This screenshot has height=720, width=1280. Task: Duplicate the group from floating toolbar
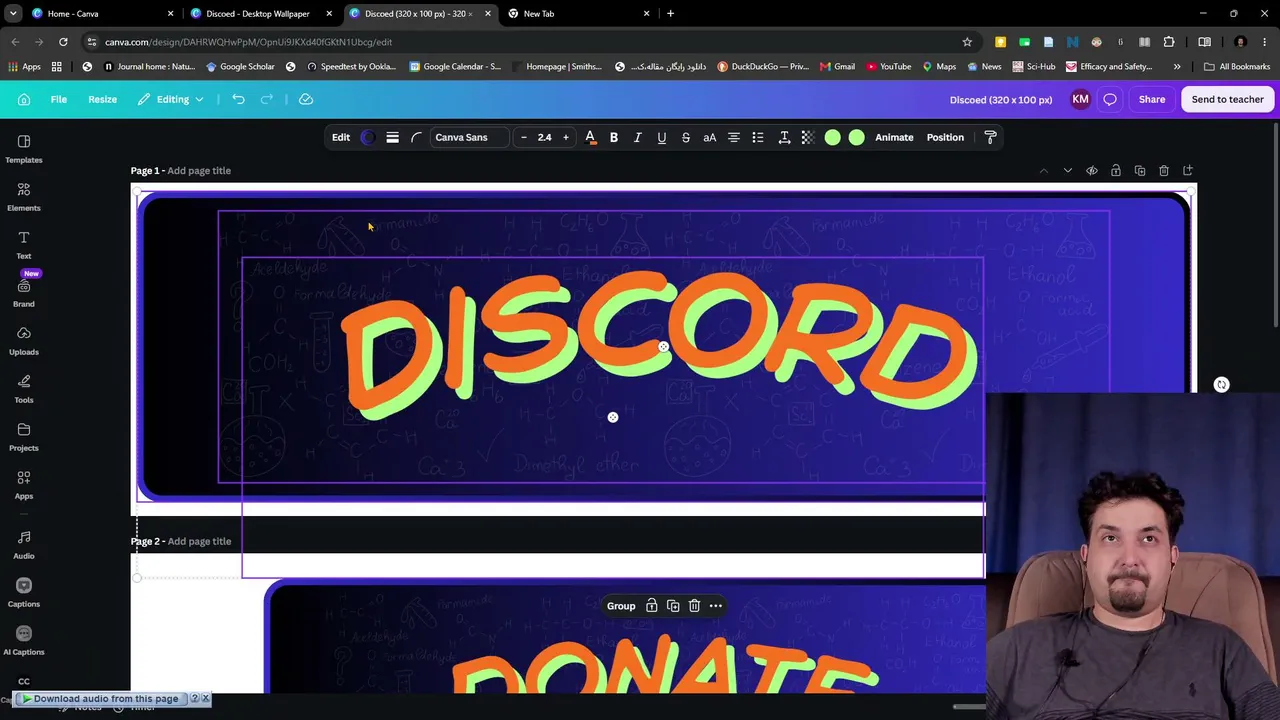point(673,606)
